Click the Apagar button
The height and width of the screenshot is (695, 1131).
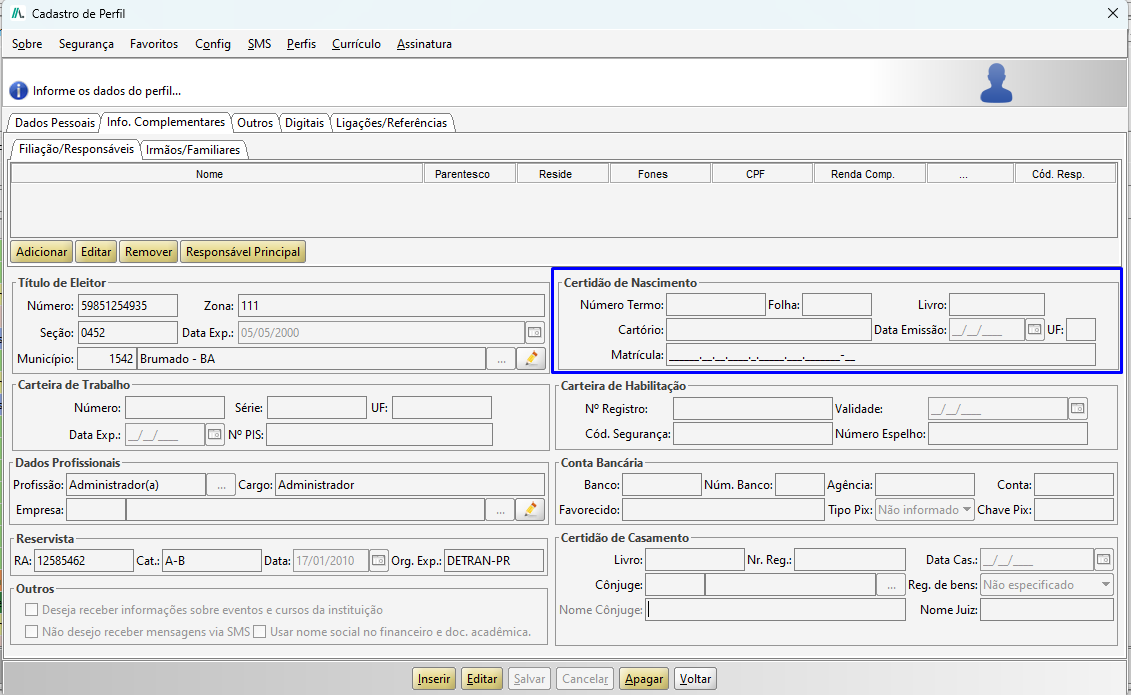click(x=644, y=678)
